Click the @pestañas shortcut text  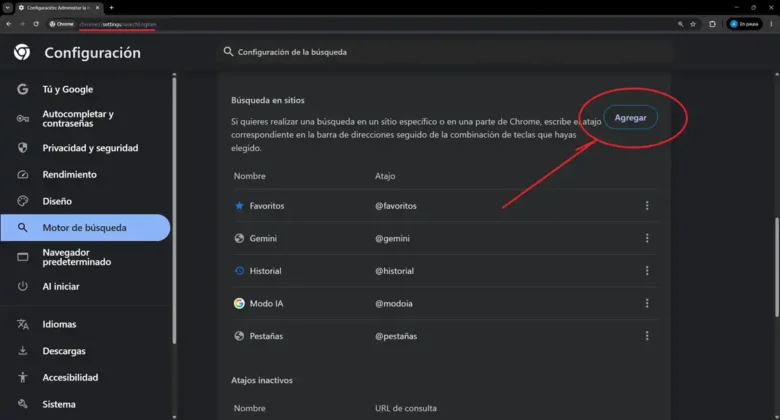tap(396, 336)
